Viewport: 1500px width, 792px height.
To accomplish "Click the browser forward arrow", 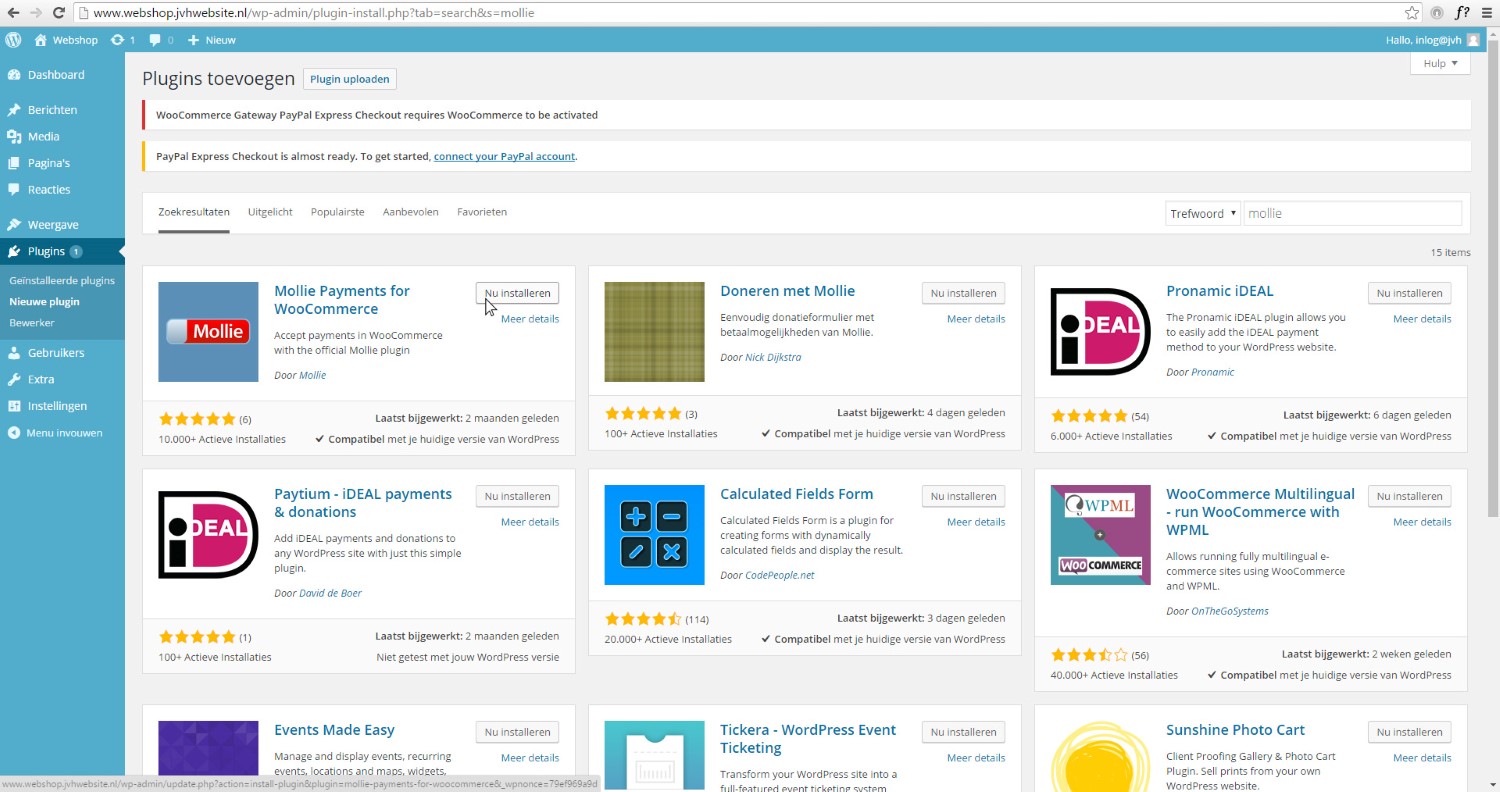I will tap(36, 13).
